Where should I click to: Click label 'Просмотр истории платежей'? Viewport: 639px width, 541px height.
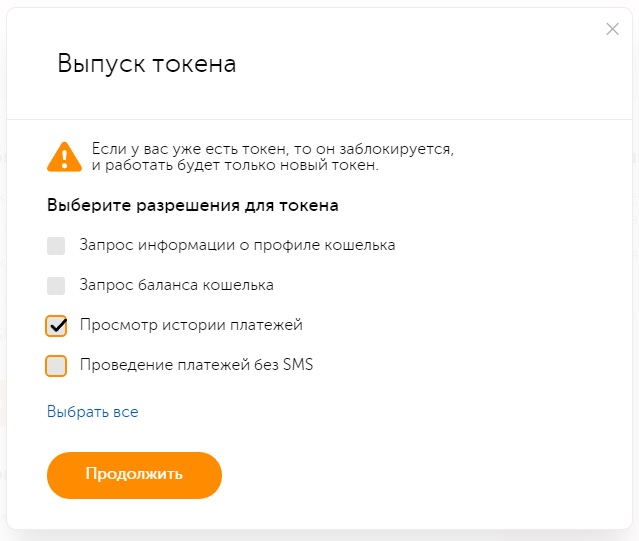pyautogui.click(x=190, y=325)
